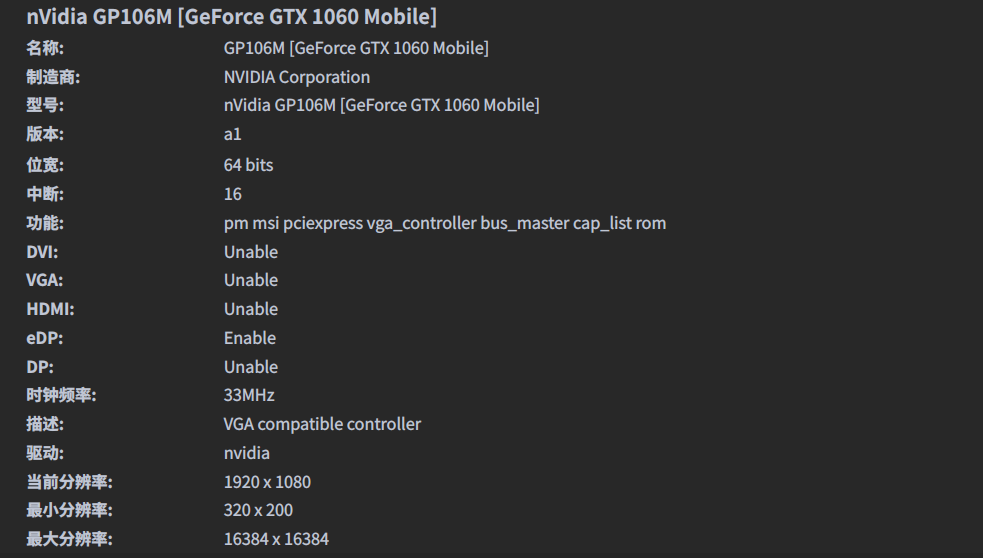The image size is (983, 558).
Task: Click the nVidia GP106M heading title
Action: (x=231, y=17)
